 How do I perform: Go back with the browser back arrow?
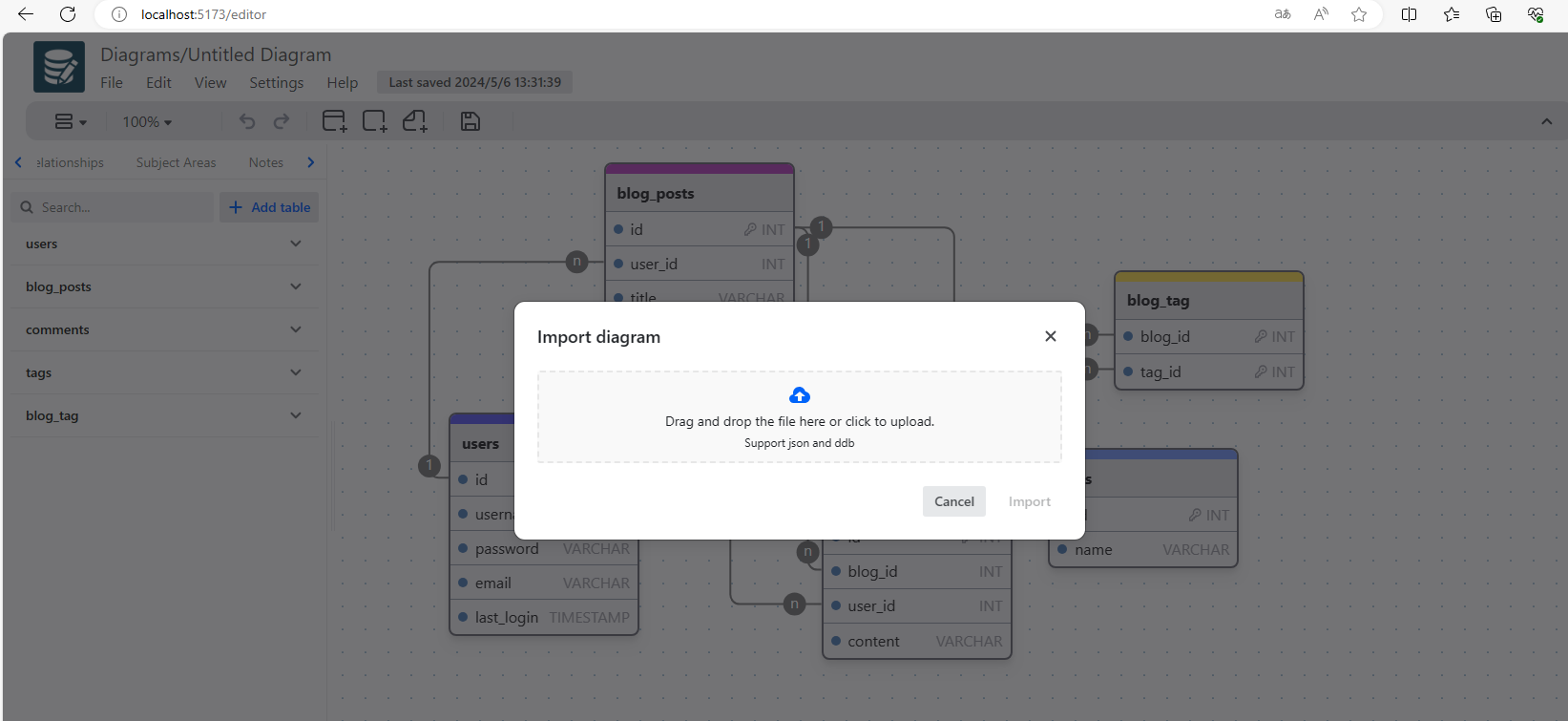(x=26, y=14)
